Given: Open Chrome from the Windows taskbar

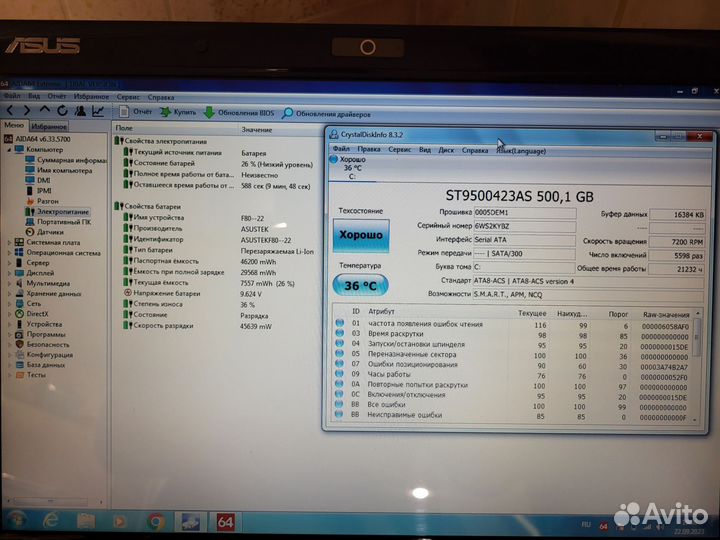Looking at the screenshot, I should tap(156, 521).
